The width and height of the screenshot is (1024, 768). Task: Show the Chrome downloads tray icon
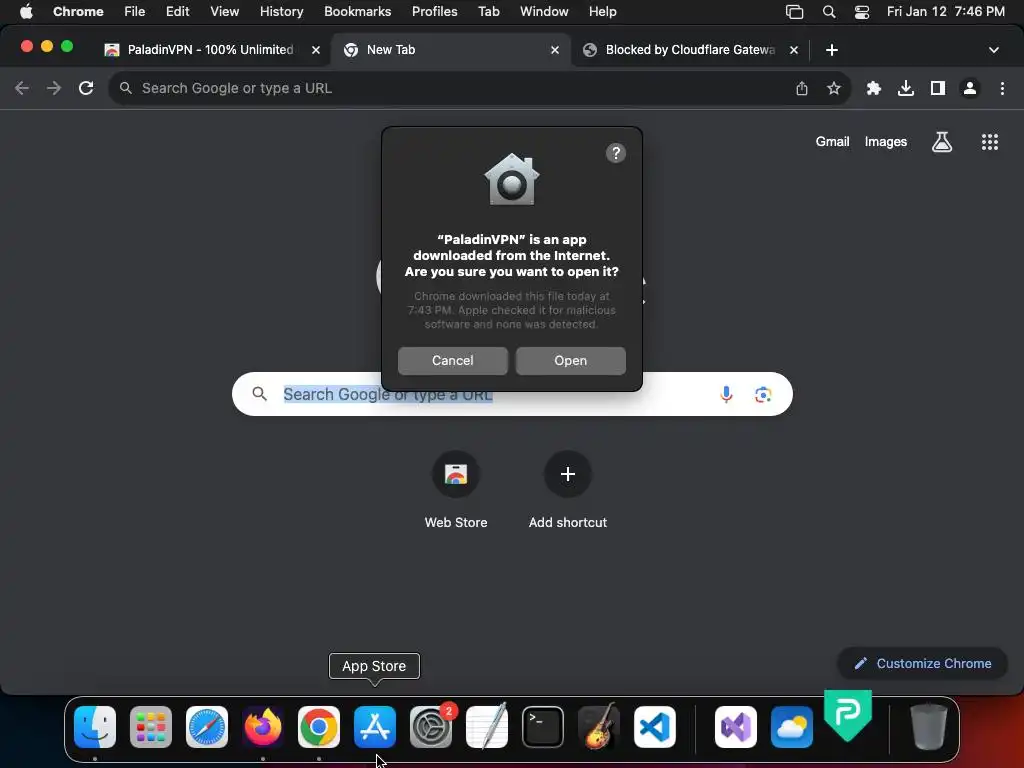(x=906, y=88)
